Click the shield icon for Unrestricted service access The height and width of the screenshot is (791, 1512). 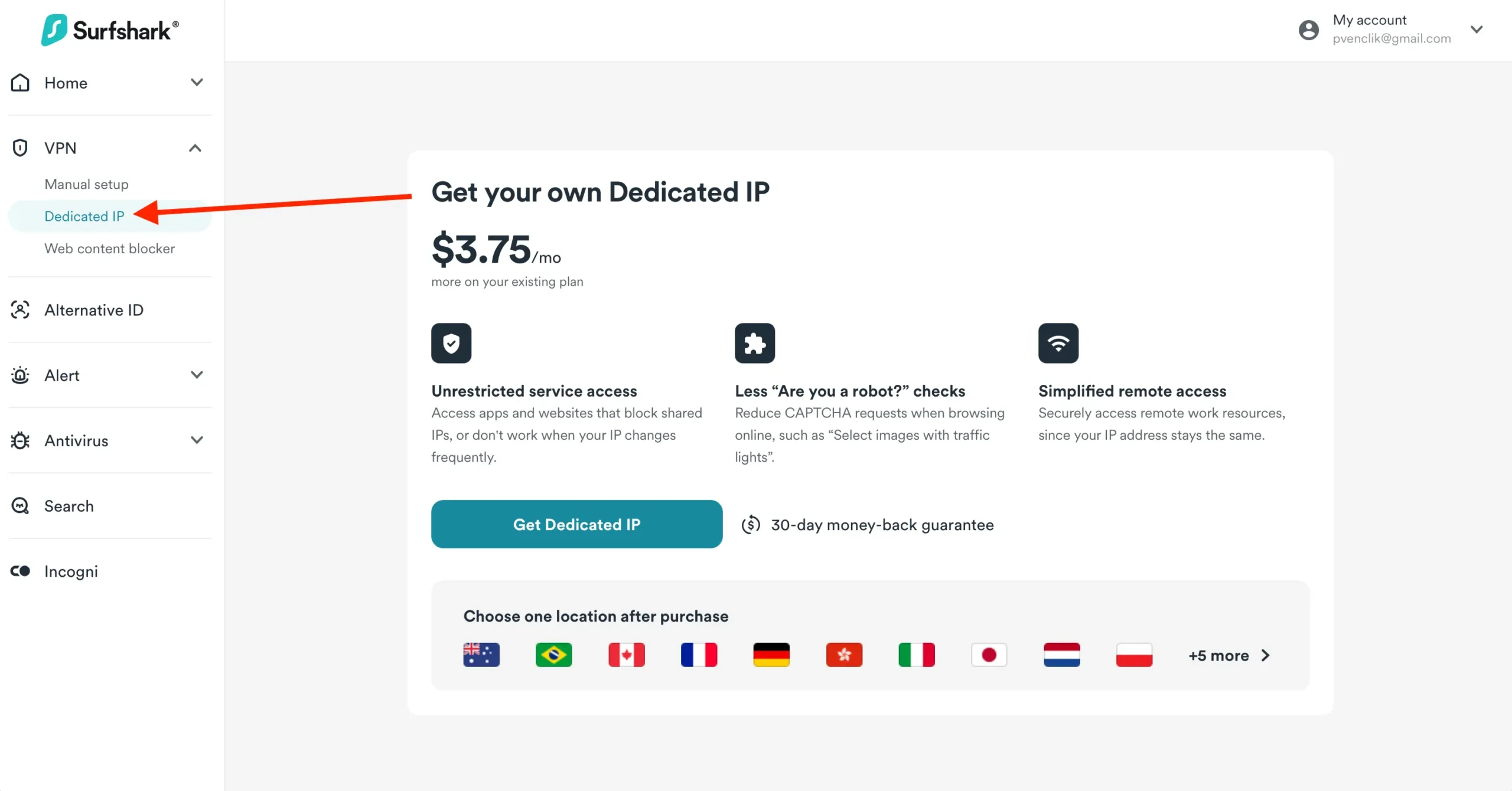point(451,343)
